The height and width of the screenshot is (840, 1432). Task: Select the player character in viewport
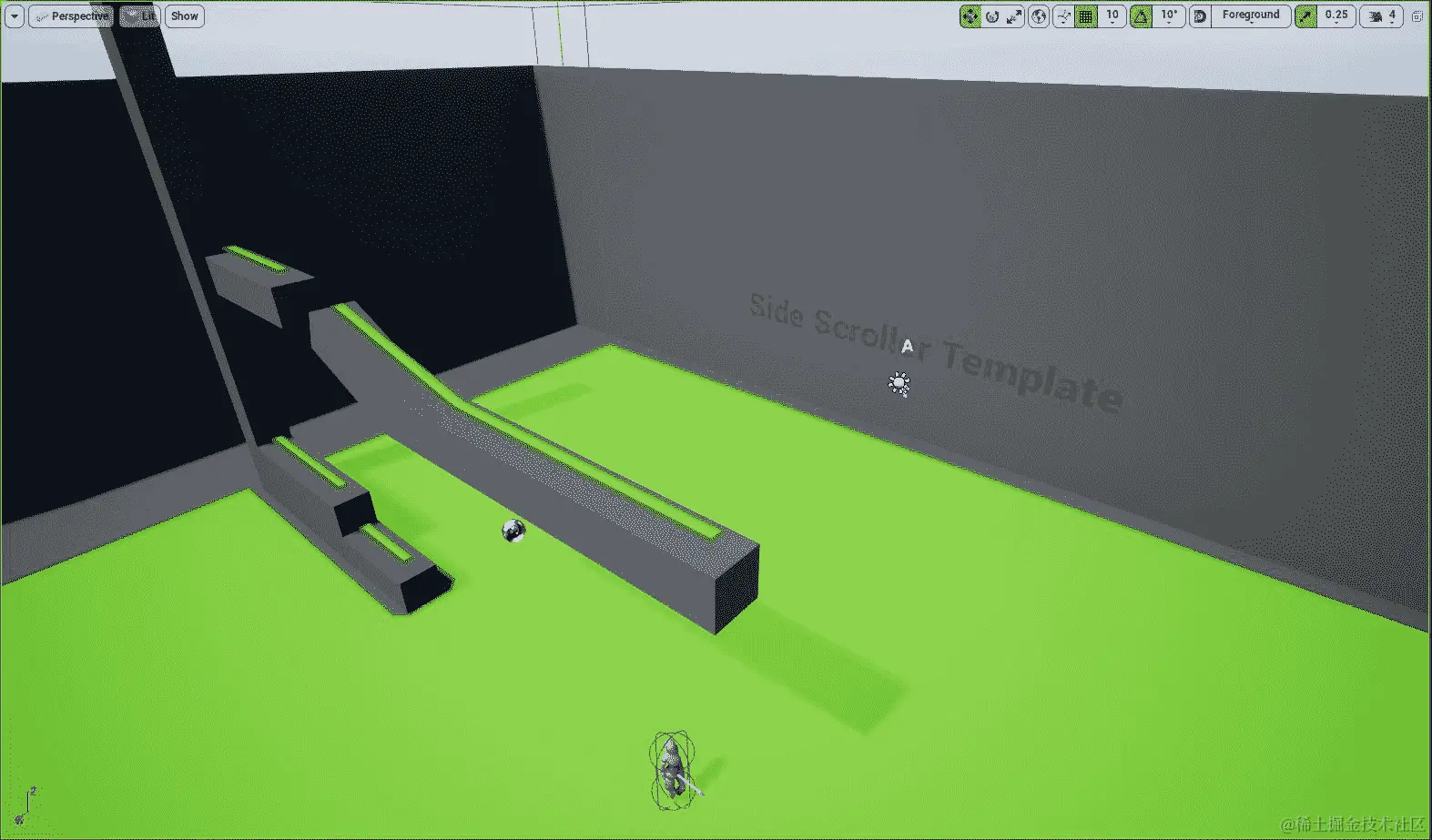(x=673, y=772)
